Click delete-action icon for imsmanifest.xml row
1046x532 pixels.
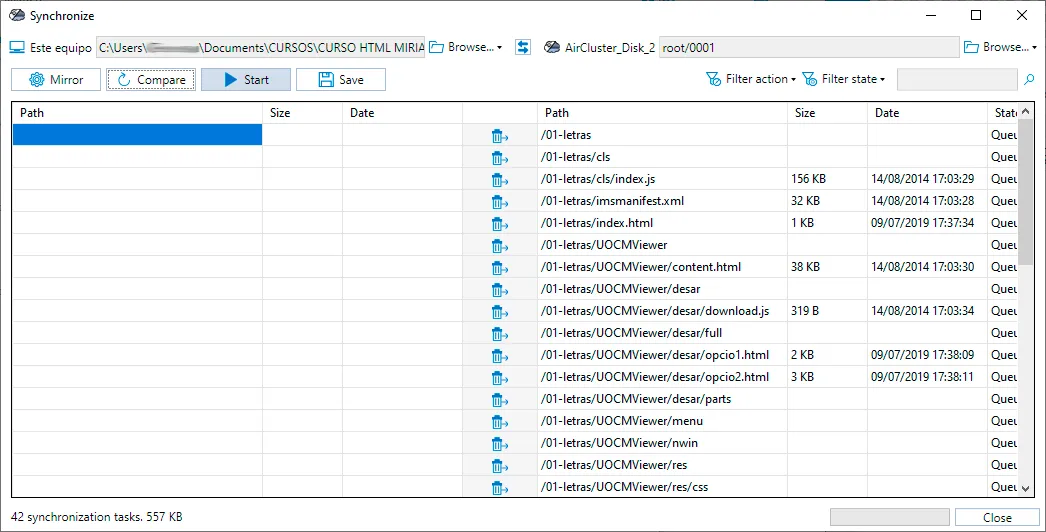click(500, 202)
